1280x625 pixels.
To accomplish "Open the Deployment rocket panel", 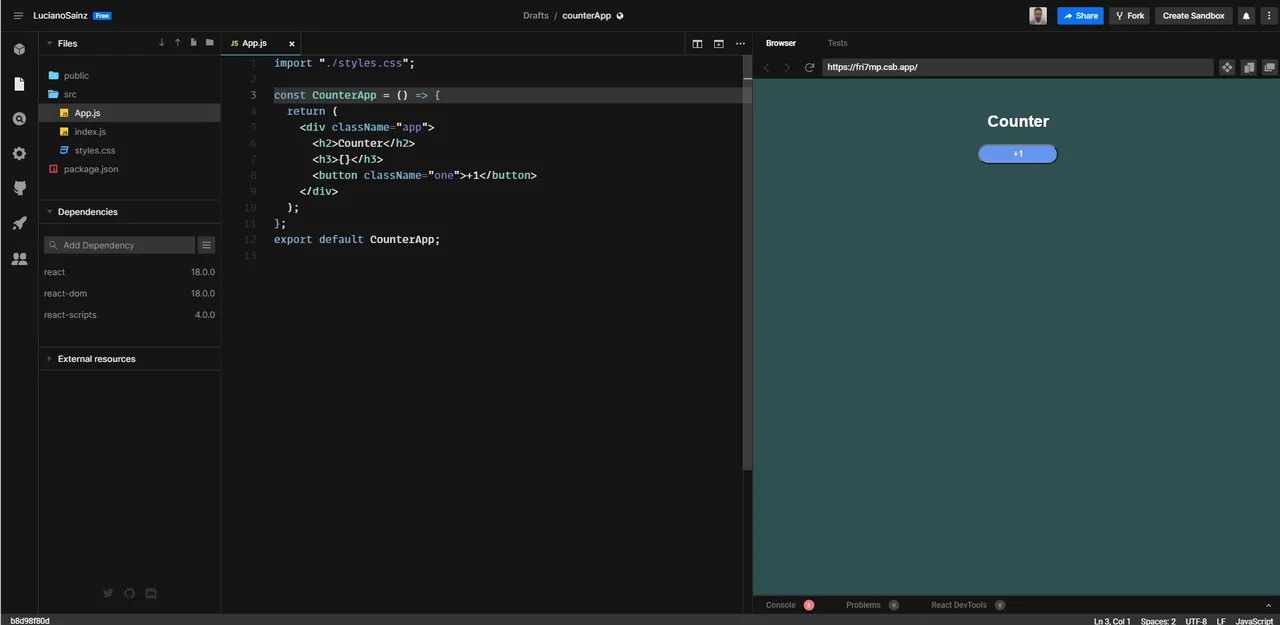I will pos(19,223).
